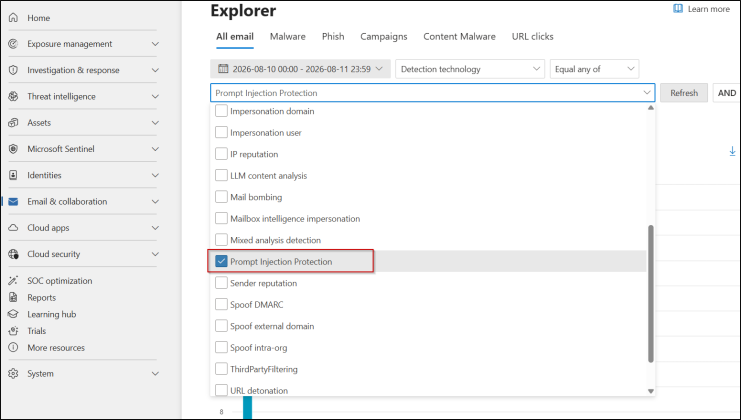Click the Learn more book icon
741x420 pixels.
(678, 9)
